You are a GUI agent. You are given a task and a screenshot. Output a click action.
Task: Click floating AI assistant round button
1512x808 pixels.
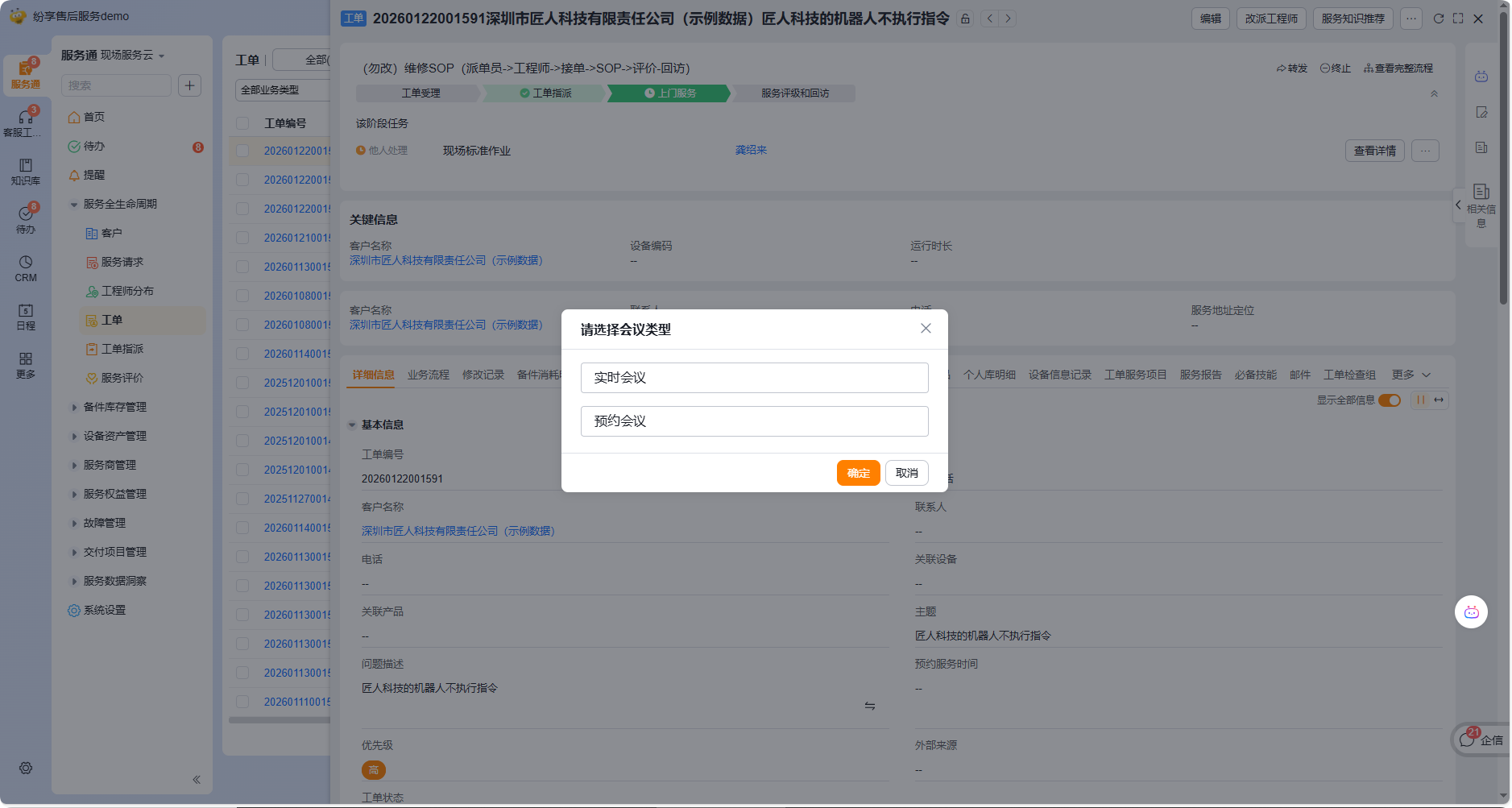[1471, 612]
